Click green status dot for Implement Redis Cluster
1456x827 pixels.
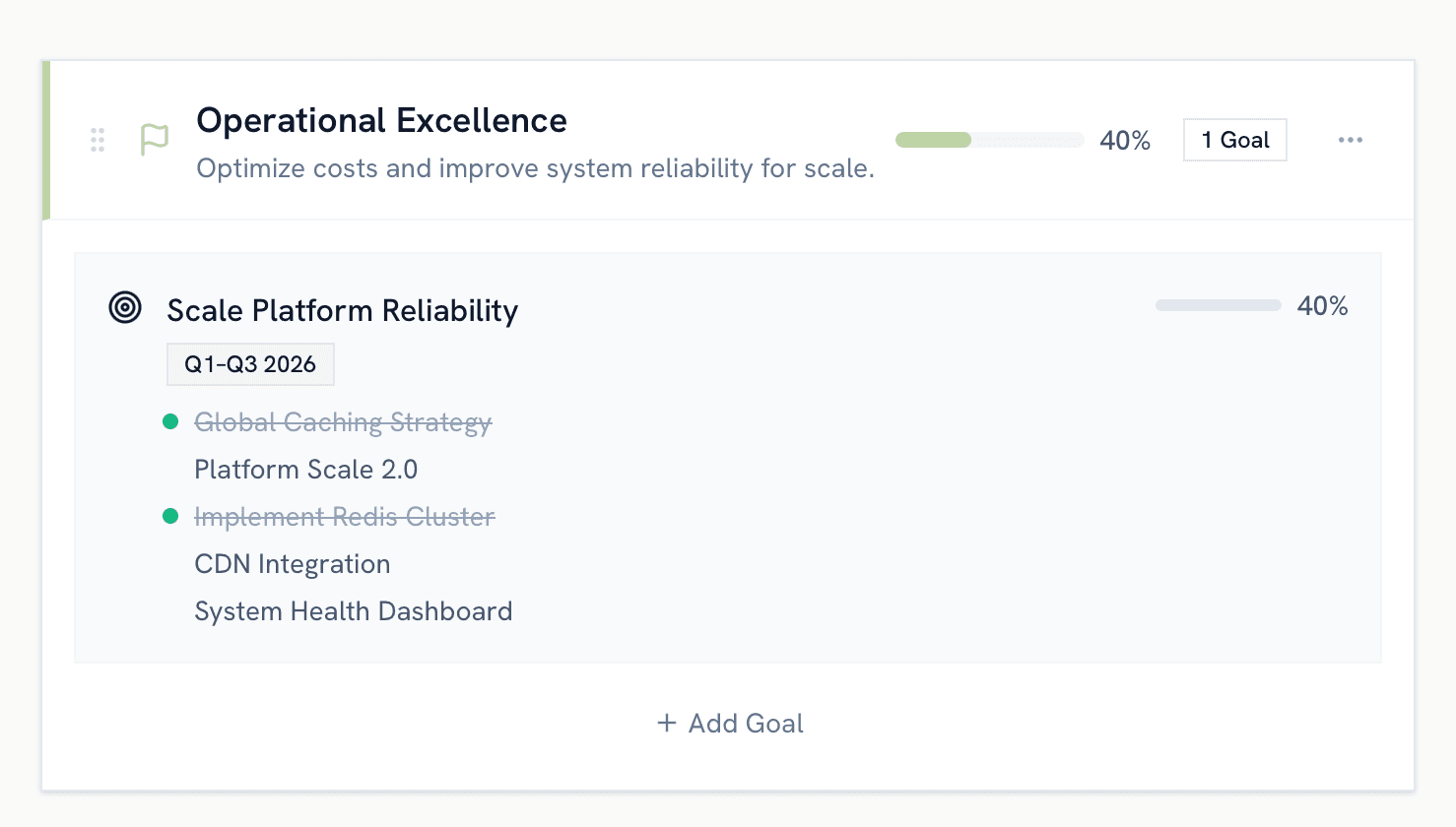pyautogui.click(x=170, y=516)
